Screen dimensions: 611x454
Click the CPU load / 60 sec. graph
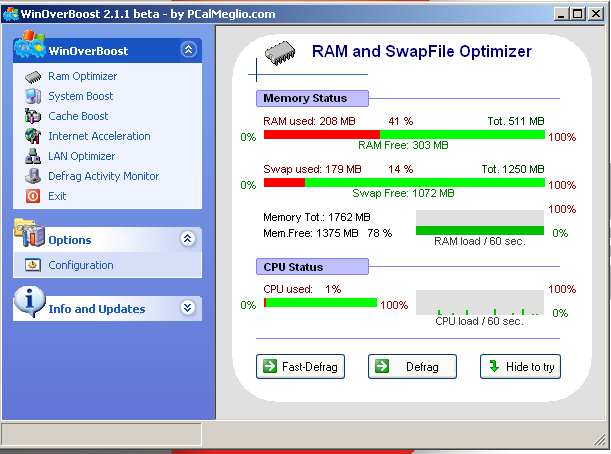(480, 302)
